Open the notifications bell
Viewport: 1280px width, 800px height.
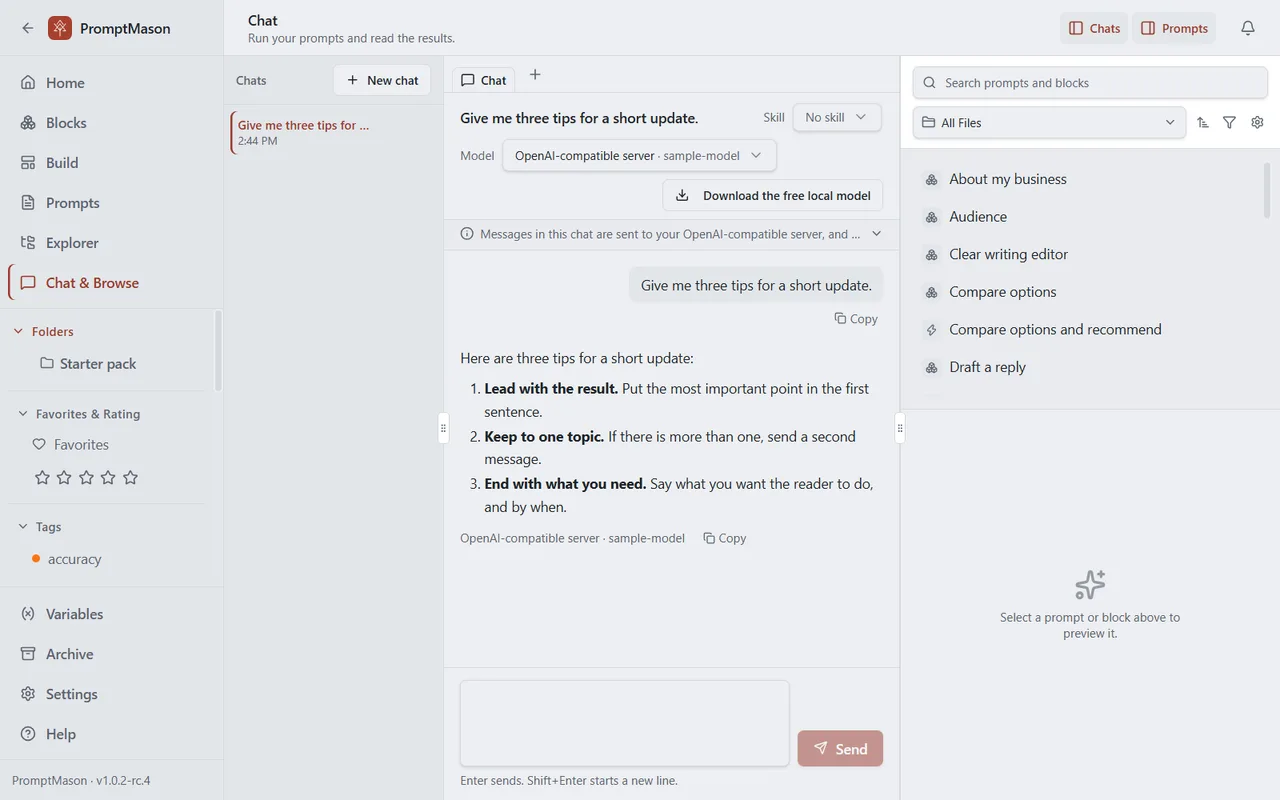coord(1248,28)
